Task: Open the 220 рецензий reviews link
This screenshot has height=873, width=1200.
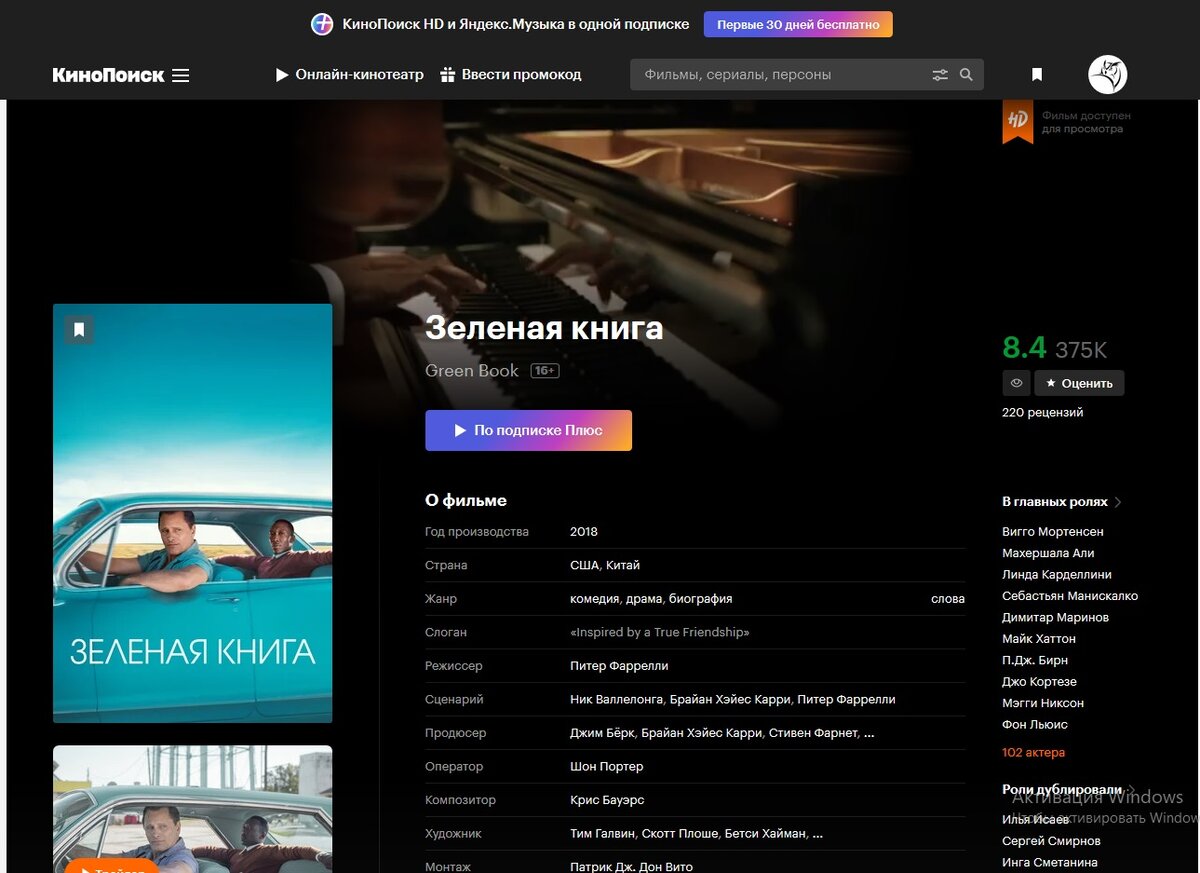Action: click(x=1043, y=411)
